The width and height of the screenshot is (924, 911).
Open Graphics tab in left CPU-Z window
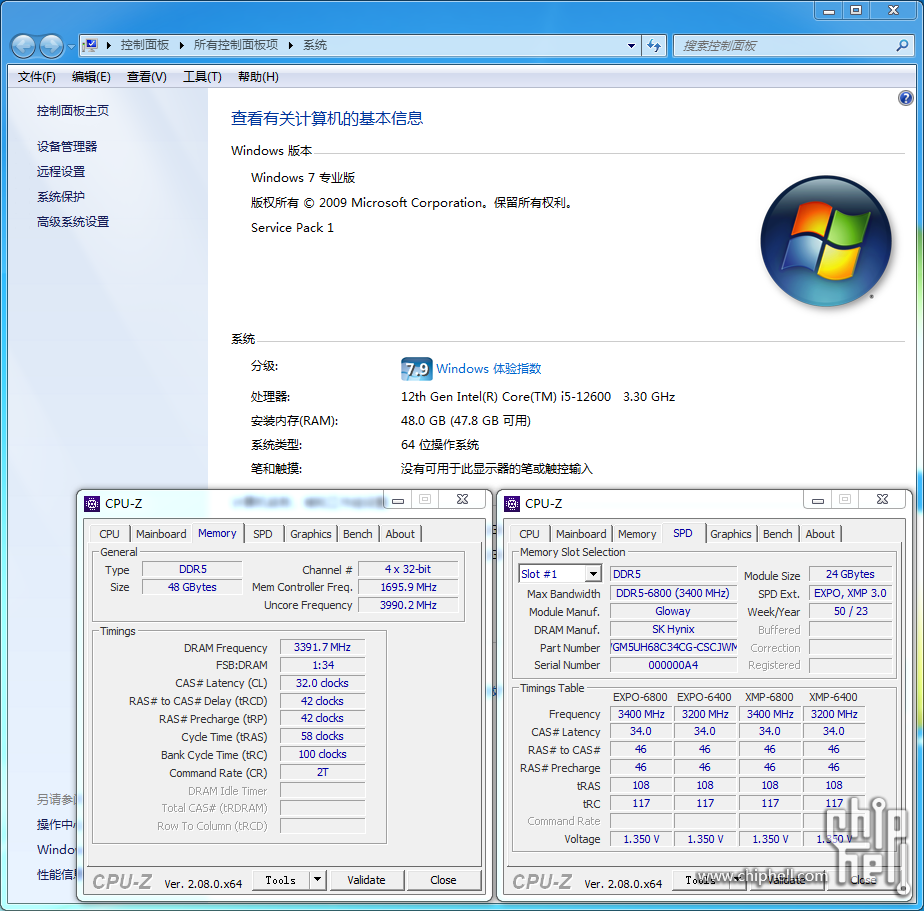coord(311,534)
